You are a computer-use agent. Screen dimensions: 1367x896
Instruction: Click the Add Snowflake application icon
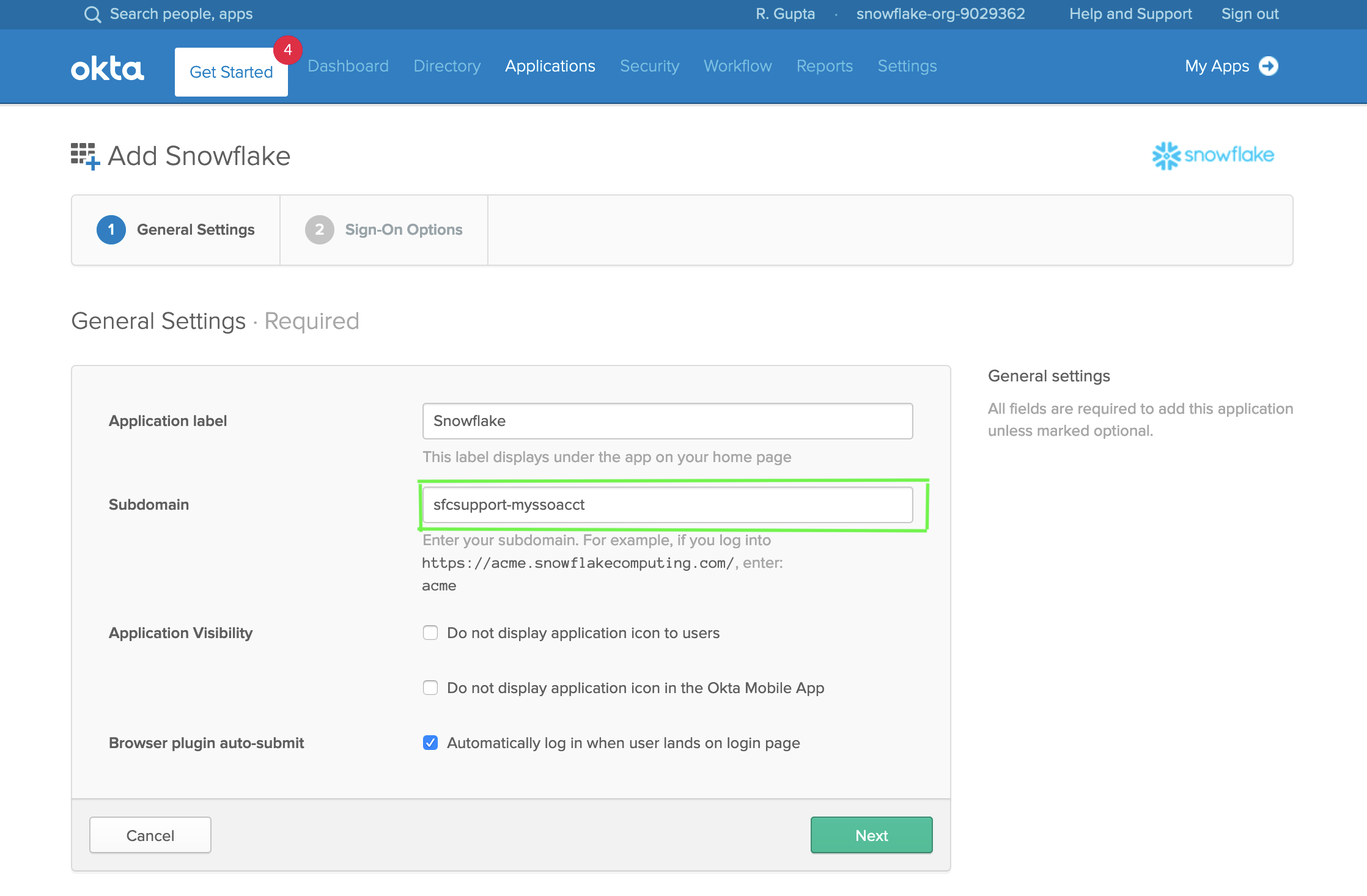click(x=84, y=155)
